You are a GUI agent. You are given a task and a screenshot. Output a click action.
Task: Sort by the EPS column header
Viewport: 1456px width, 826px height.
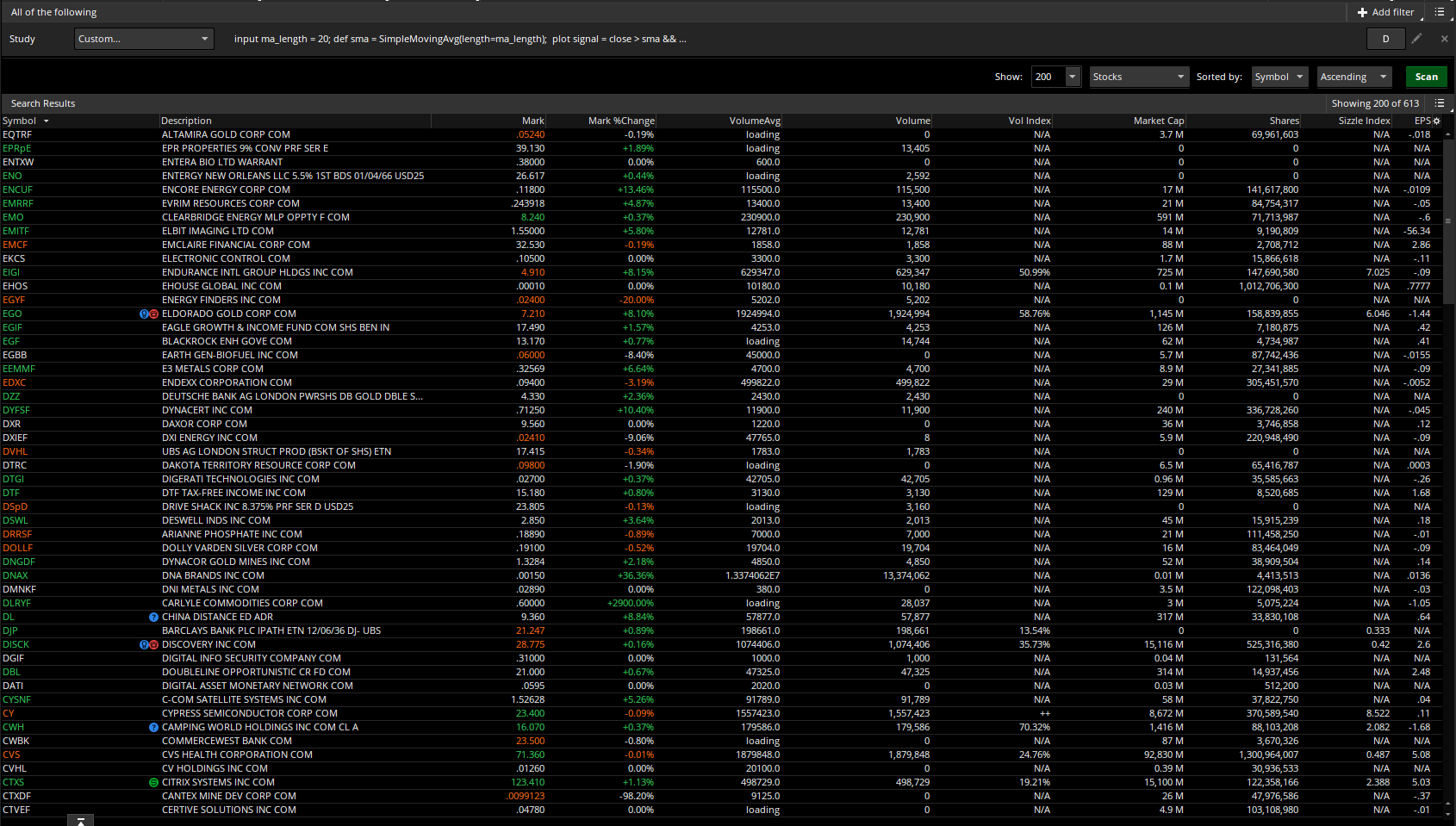pyautogui.click(x=1422, y=121)
